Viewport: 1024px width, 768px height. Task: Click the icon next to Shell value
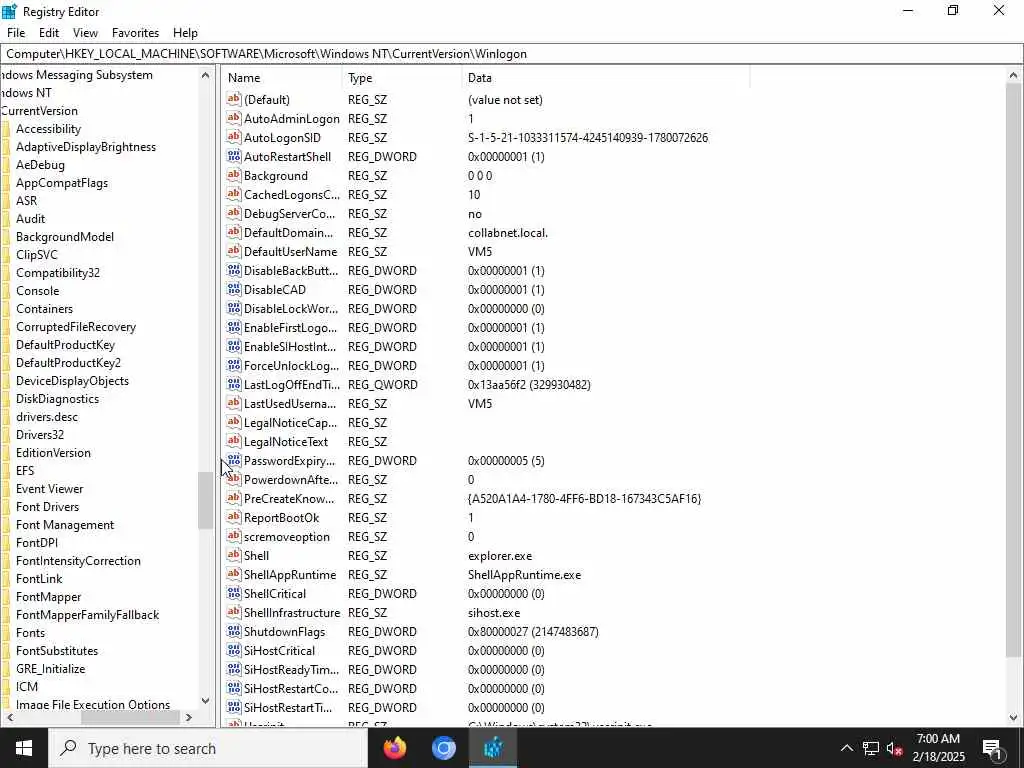pos(233,555)
